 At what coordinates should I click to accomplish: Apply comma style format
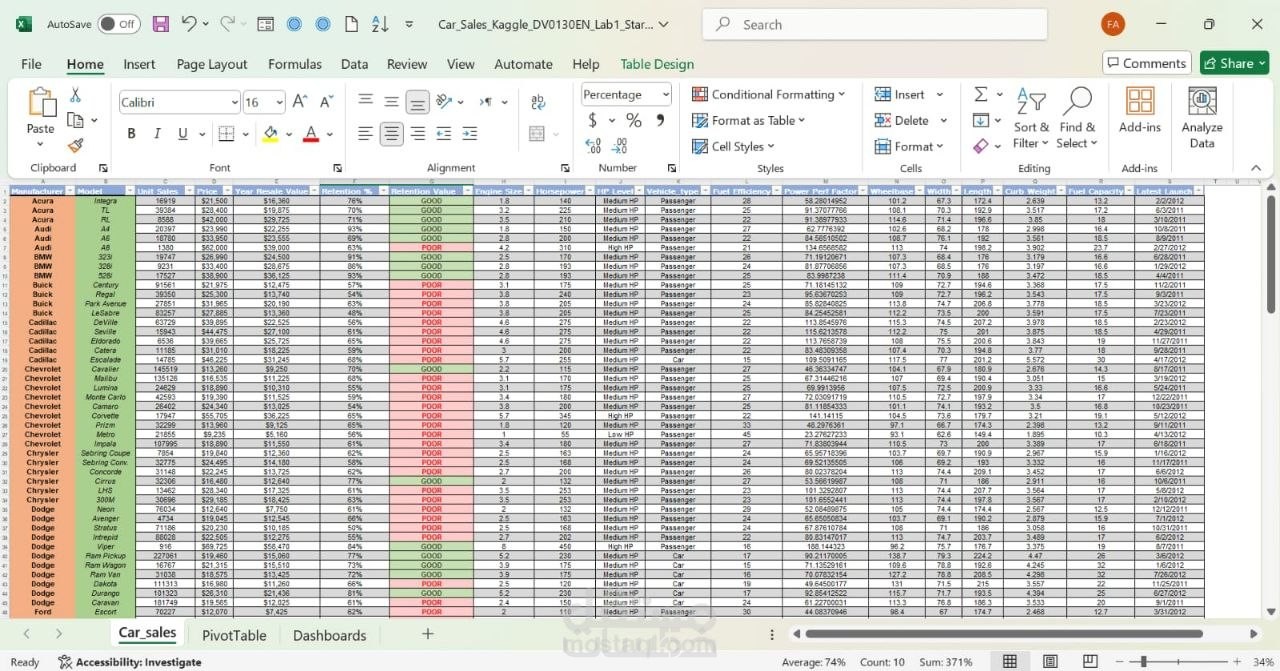[660, 120]
